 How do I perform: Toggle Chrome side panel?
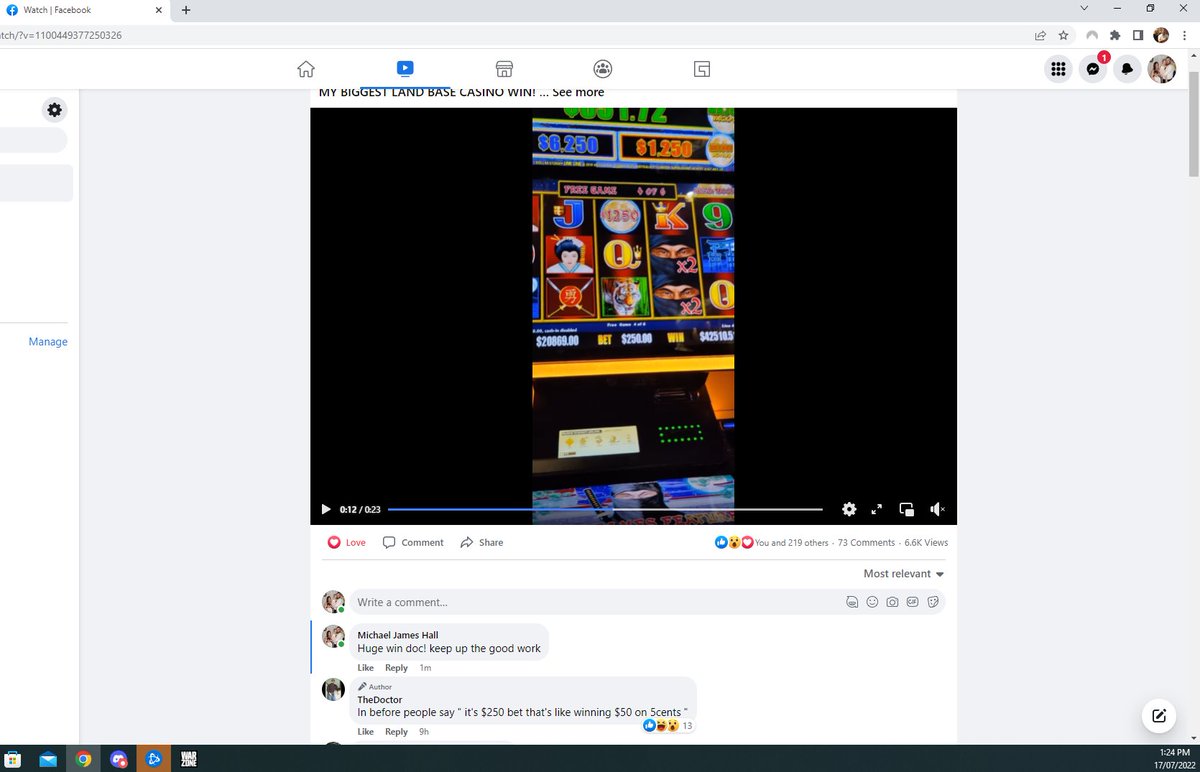coord(1138,35)
